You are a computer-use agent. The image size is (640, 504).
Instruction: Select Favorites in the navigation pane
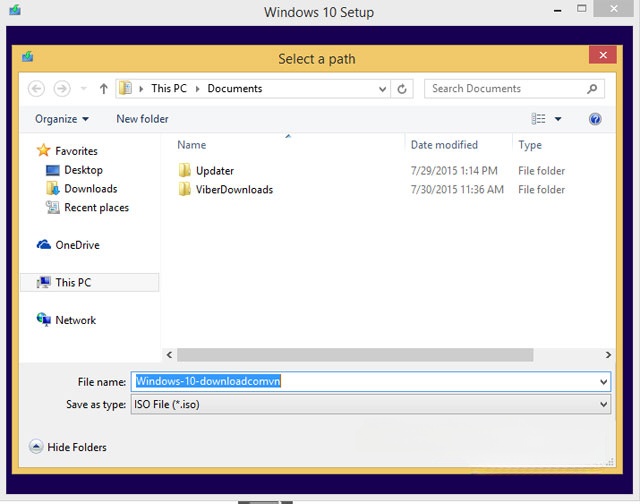click(x=76, y=151)
